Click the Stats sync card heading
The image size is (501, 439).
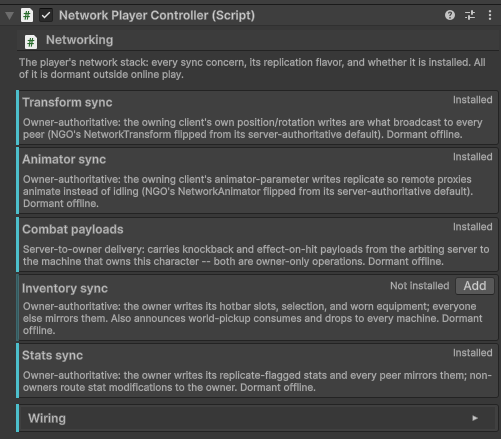(52, 355)
